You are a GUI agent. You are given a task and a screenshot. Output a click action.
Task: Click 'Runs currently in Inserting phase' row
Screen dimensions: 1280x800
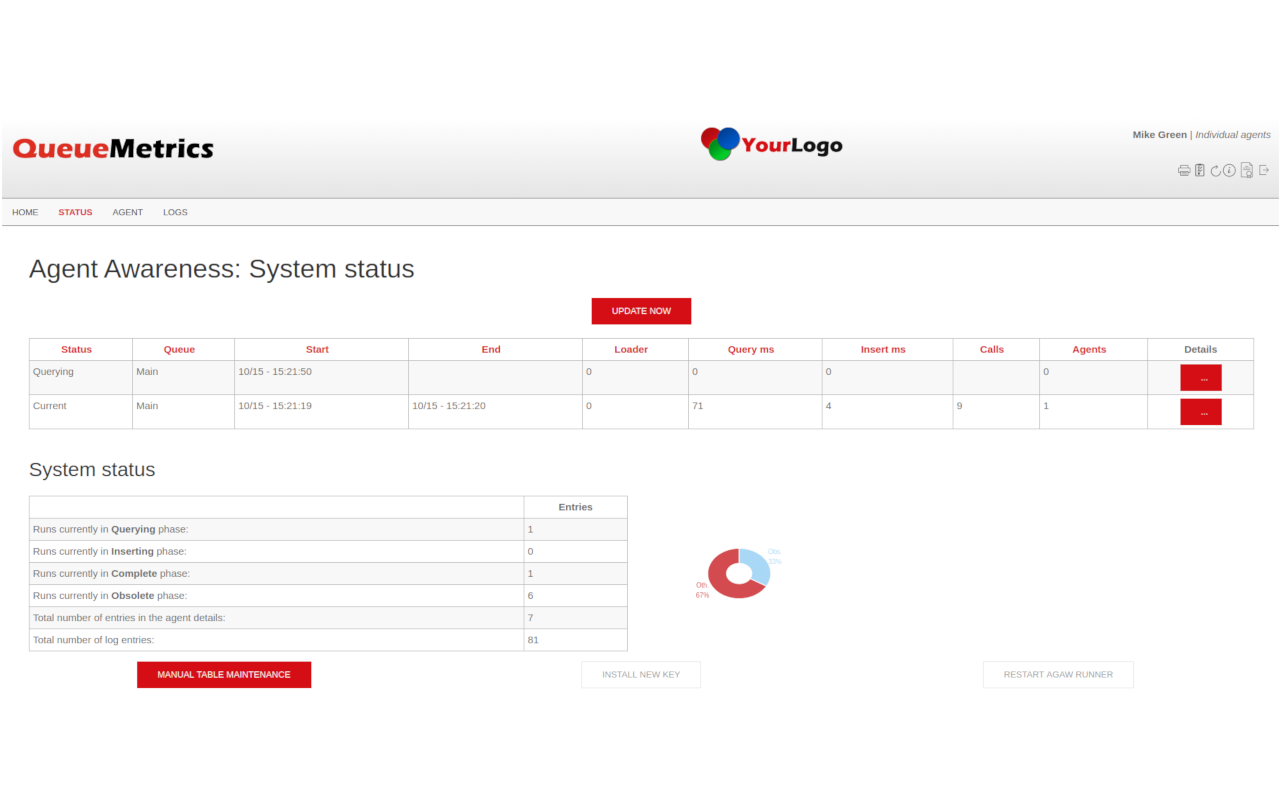(328, 551)
